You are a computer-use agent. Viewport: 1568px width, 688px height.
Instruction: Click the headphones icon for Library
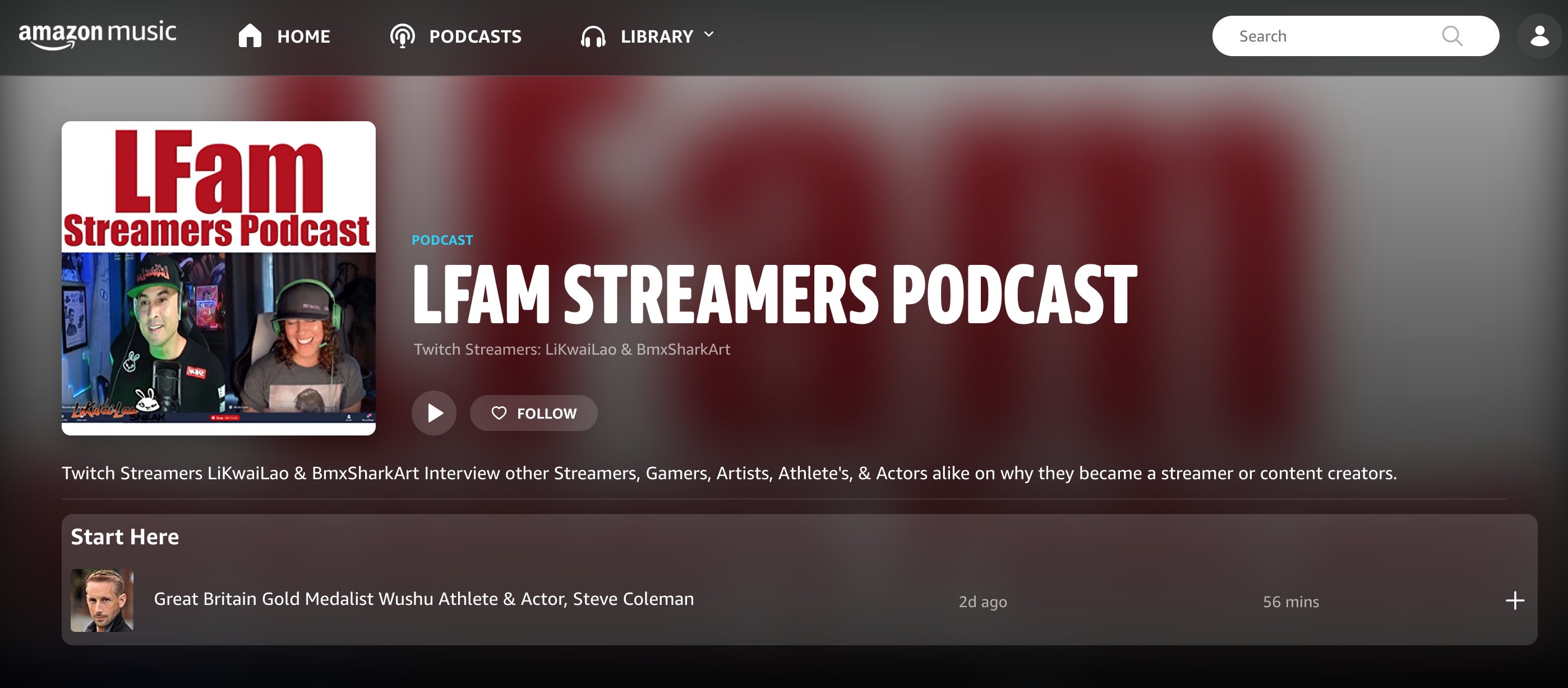coord(593,36)
